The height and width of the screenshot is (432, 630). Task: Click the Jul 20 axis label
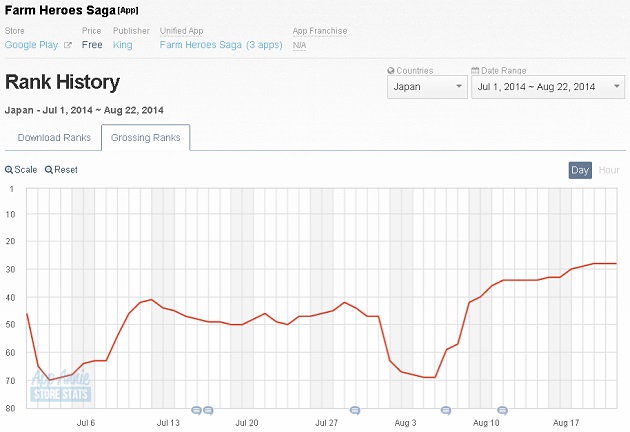tap(247, 423)
